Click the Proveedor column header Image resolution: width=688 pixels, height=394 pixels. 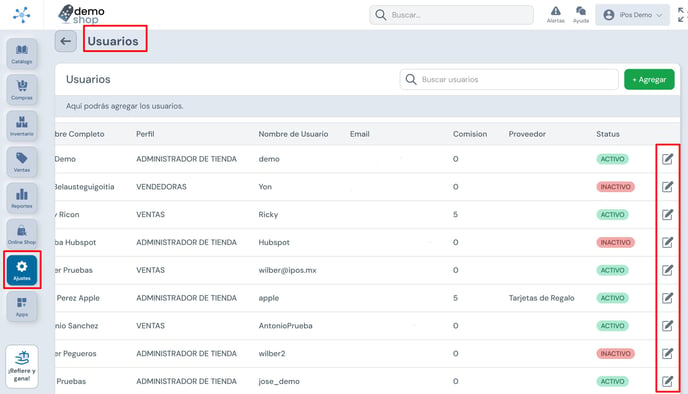pyautogui.click(x=527, y=134)
